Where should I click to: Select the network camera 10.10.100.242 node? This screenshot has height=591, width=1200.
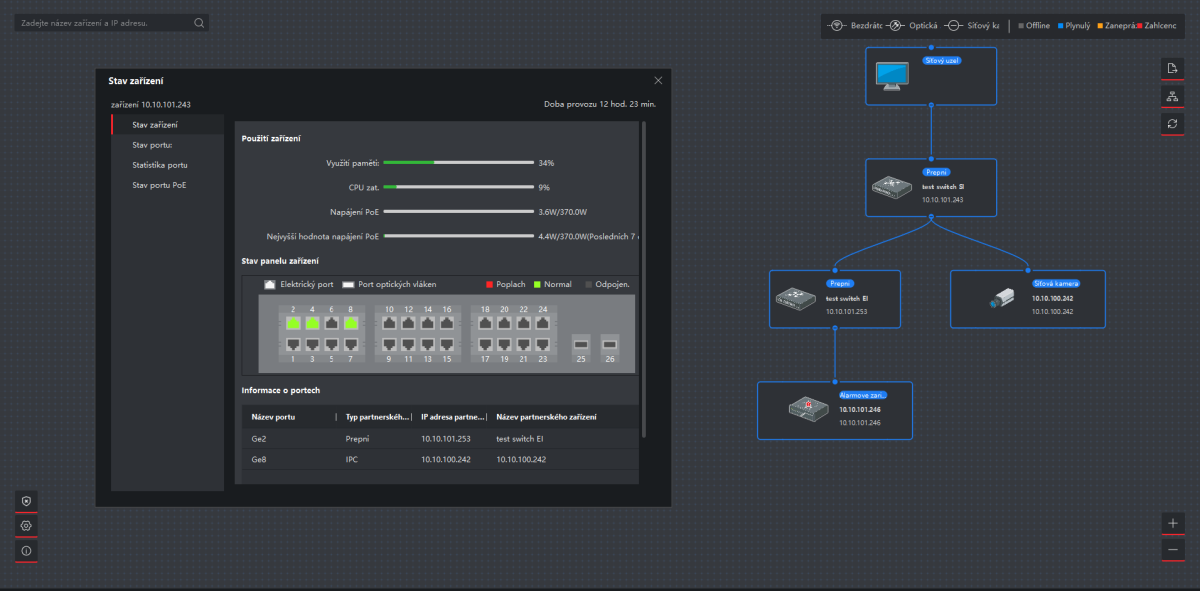coord(1027,299)
